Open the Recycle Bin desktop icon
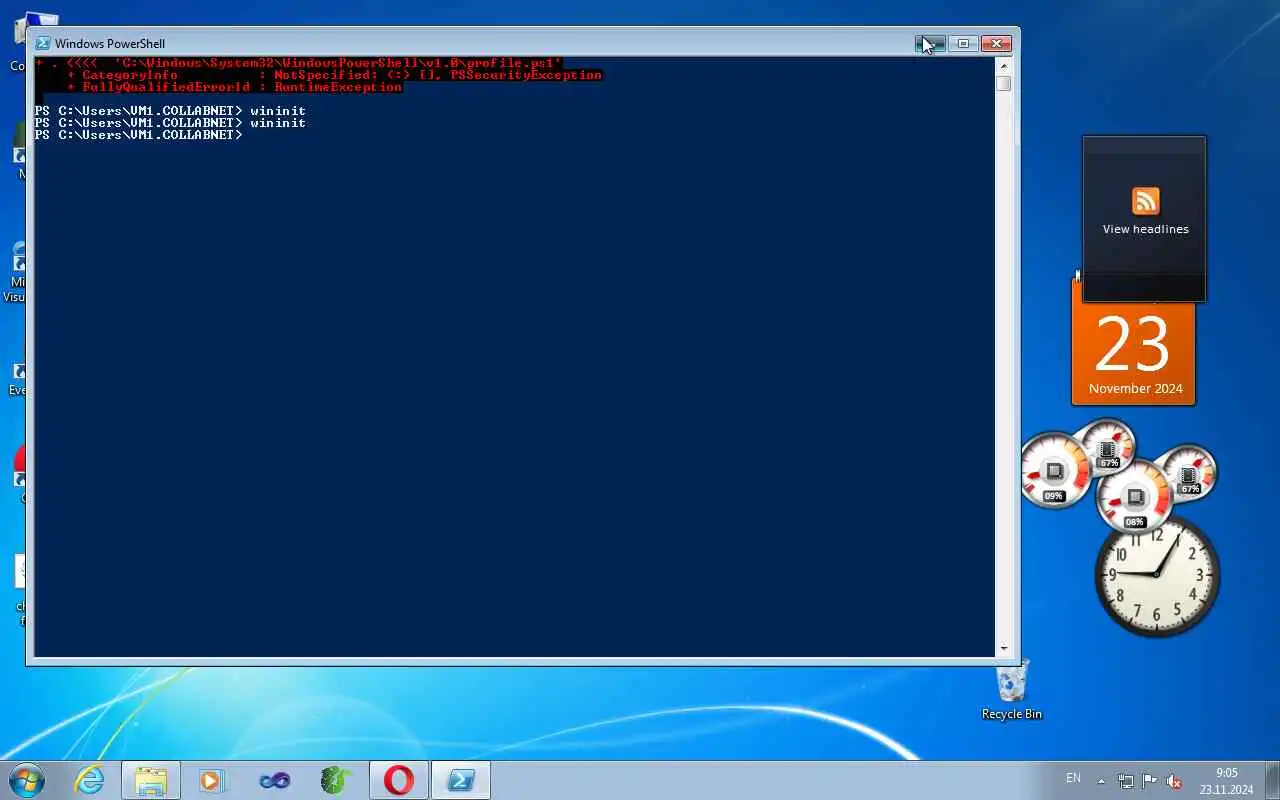 pos(1012,690)
